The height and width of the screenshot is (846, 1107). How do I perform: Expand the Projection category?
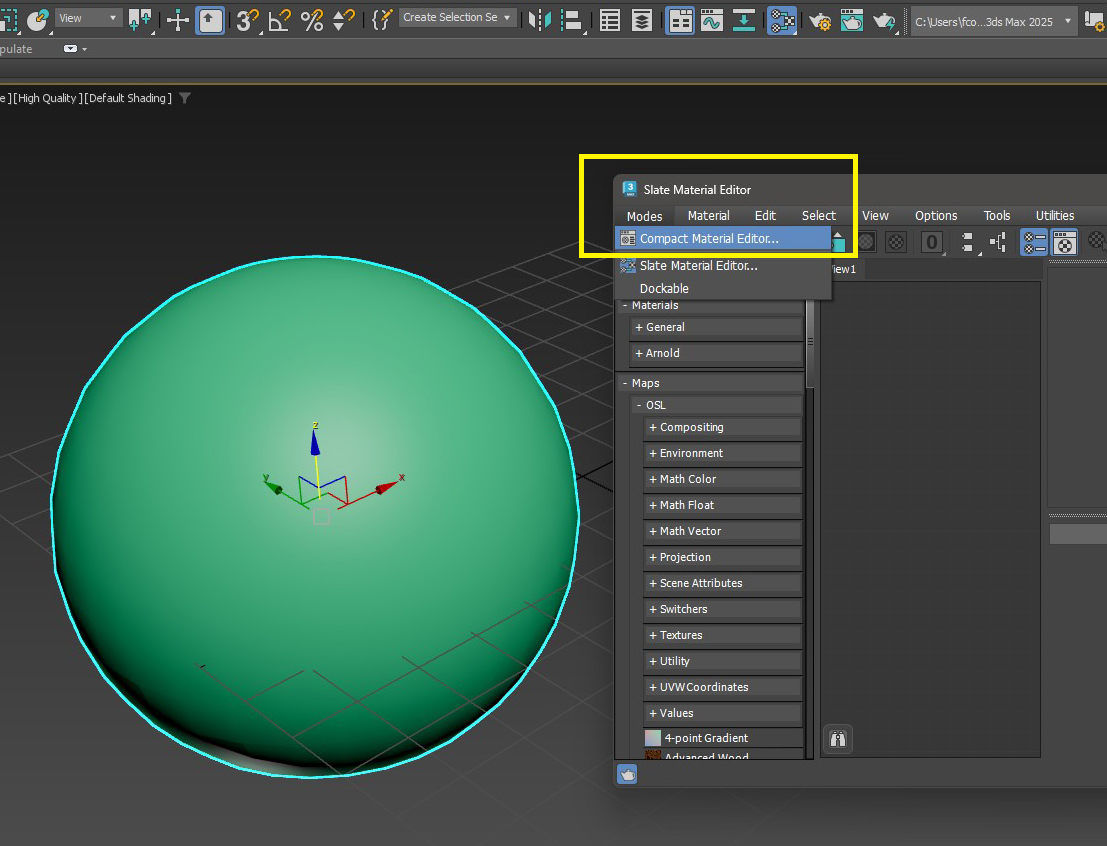coord(723,557)
